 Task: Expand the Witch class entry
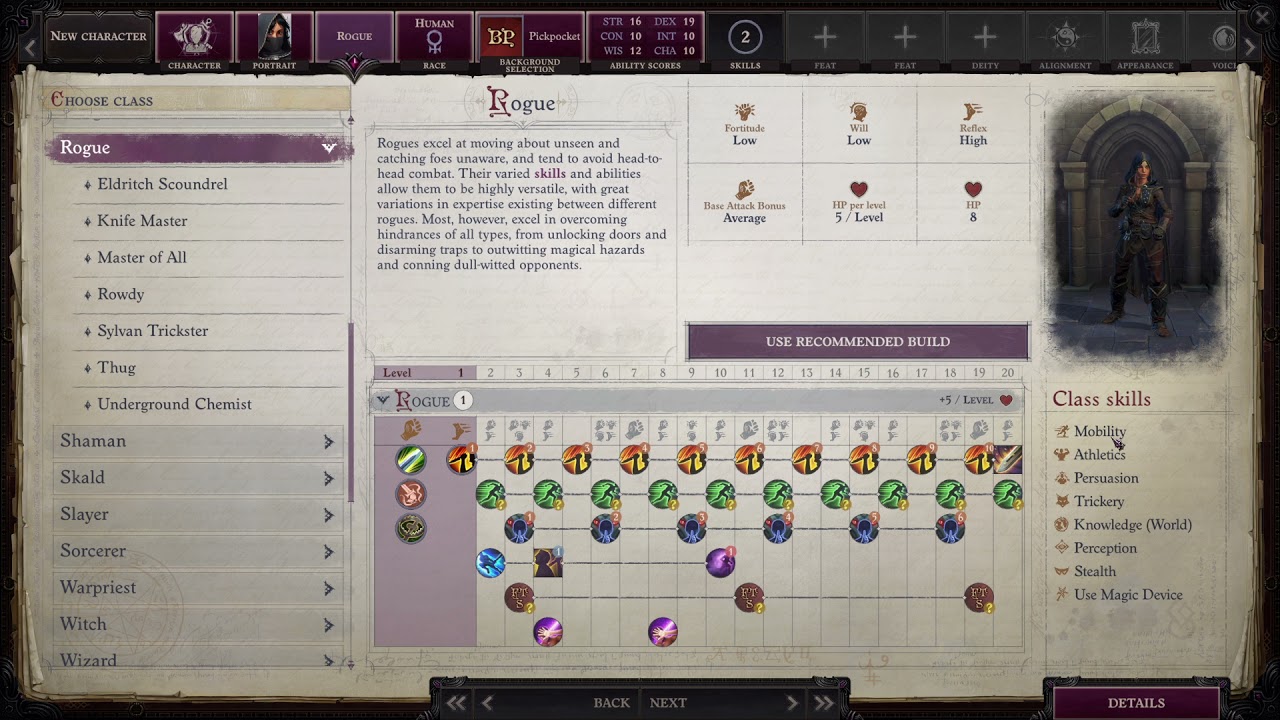[198, 624]
